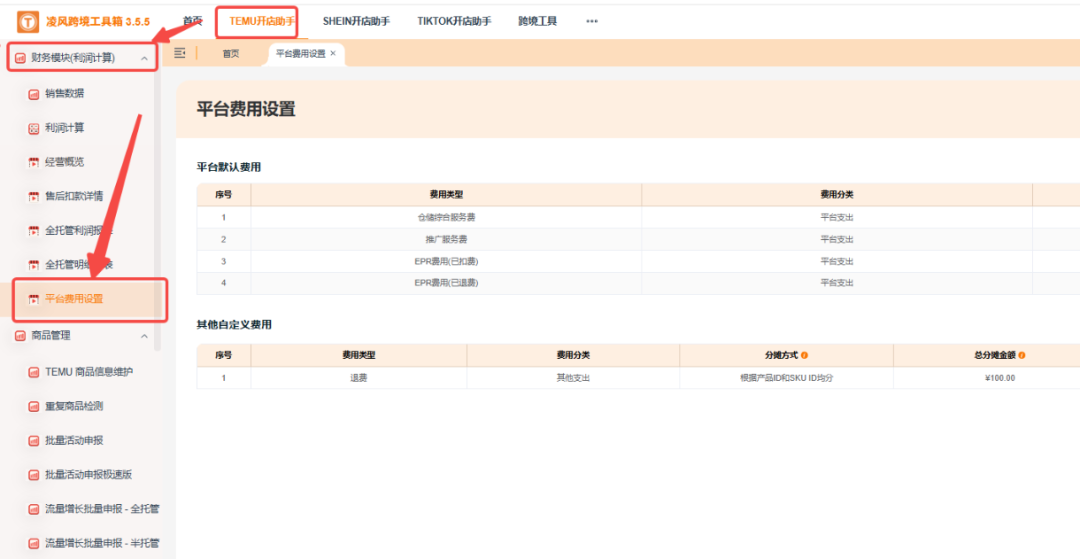Screen dimensions: 1080x559
Task: Select the 跨境工具 top menu
Action: coord(537,21)
